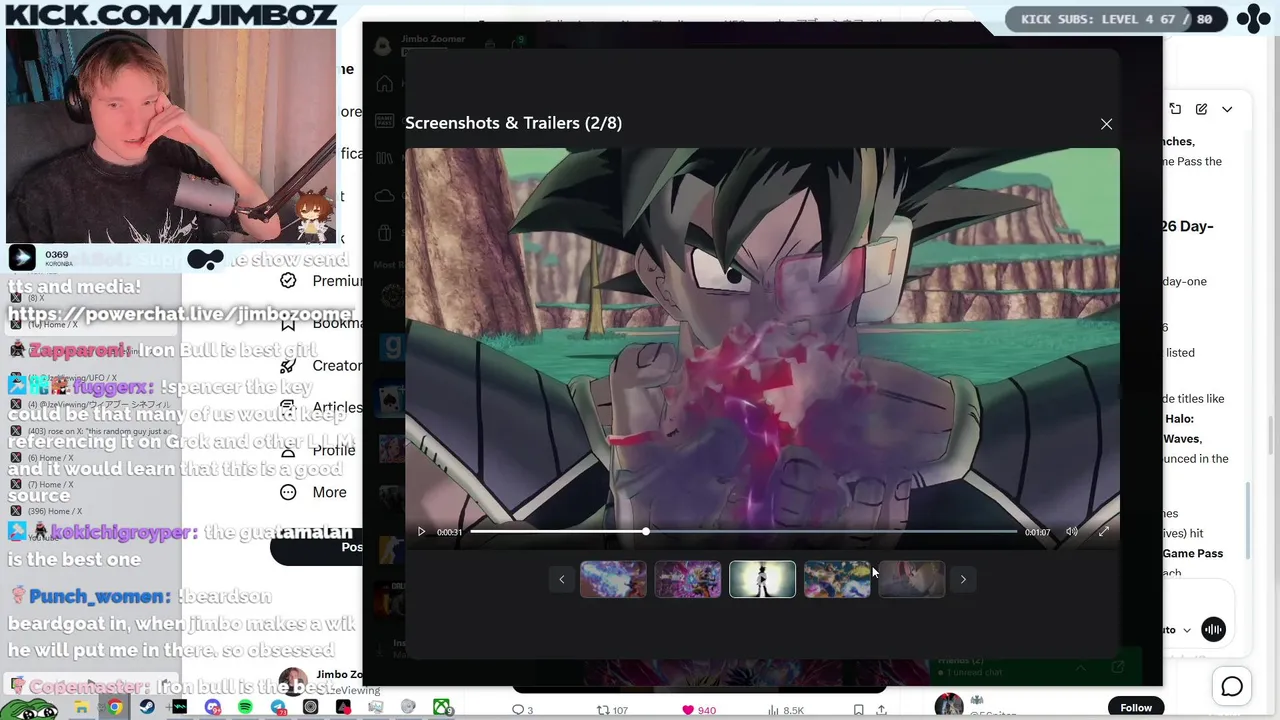This screenshot has width=1280, height=720.
Task: Share the post icon
Action: point(881,710)
